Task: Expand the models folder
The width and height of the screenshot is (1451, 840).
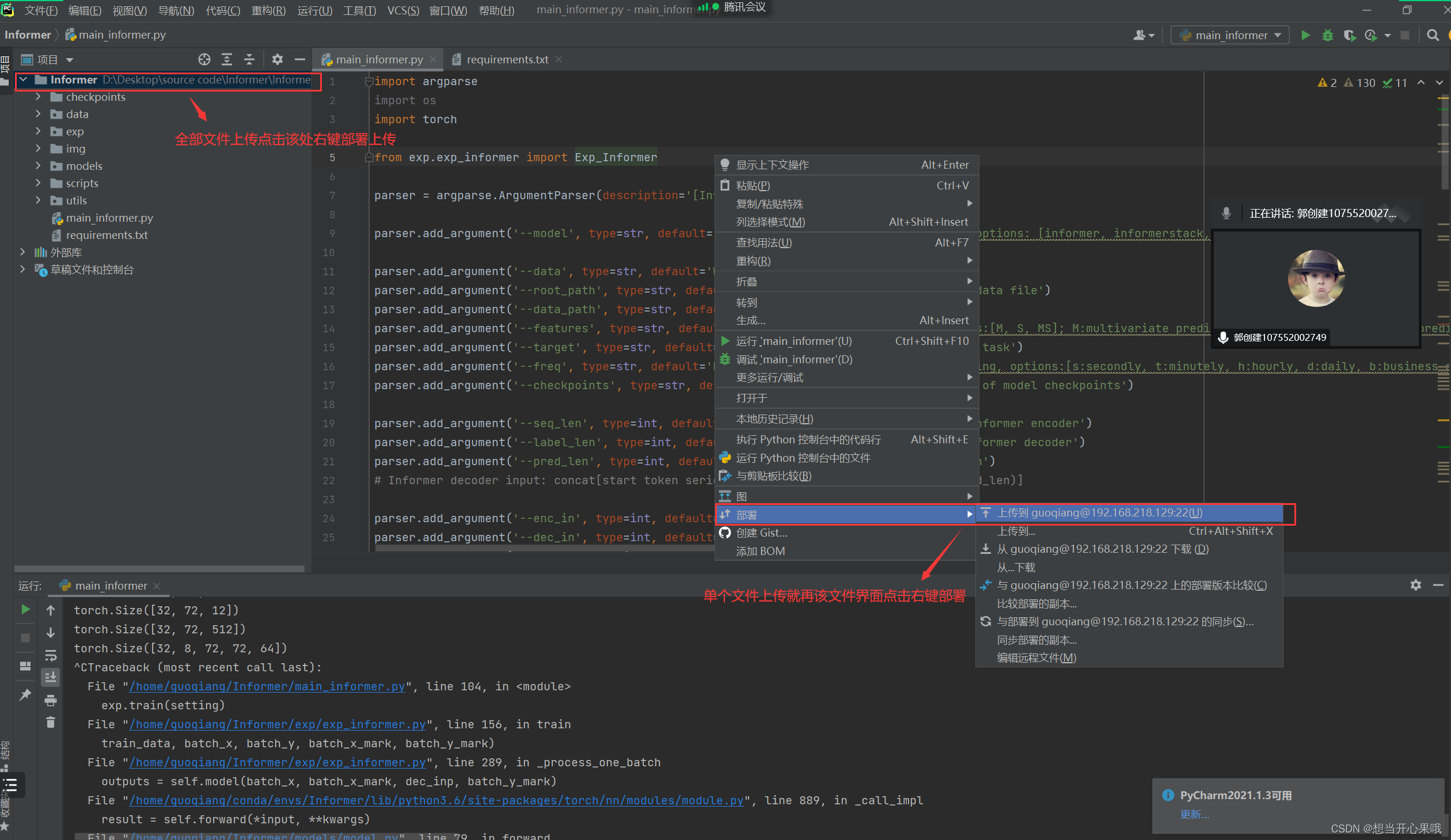Action: point(38,166)
